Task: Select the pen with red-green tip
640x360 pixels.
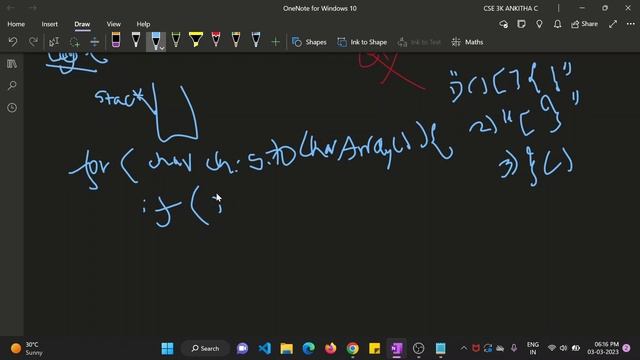Action: (236, 40)
